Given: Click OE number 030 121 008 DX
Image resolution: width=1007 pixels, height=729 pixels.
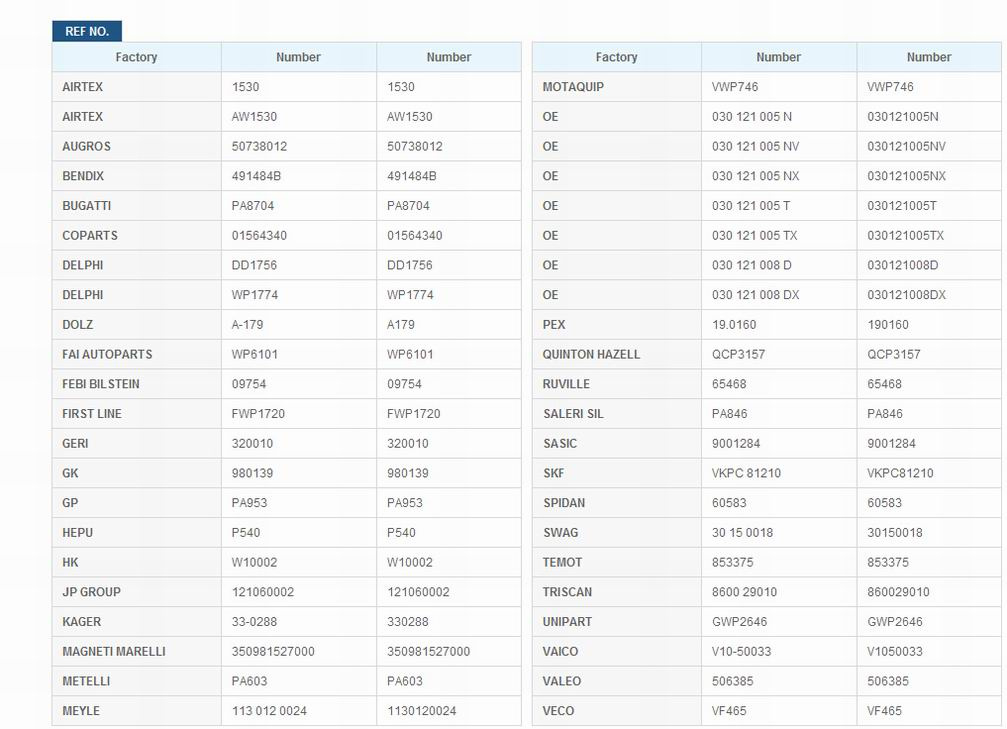Looking at the screenshot, I should pyautogui.click(x=755, y=295).
